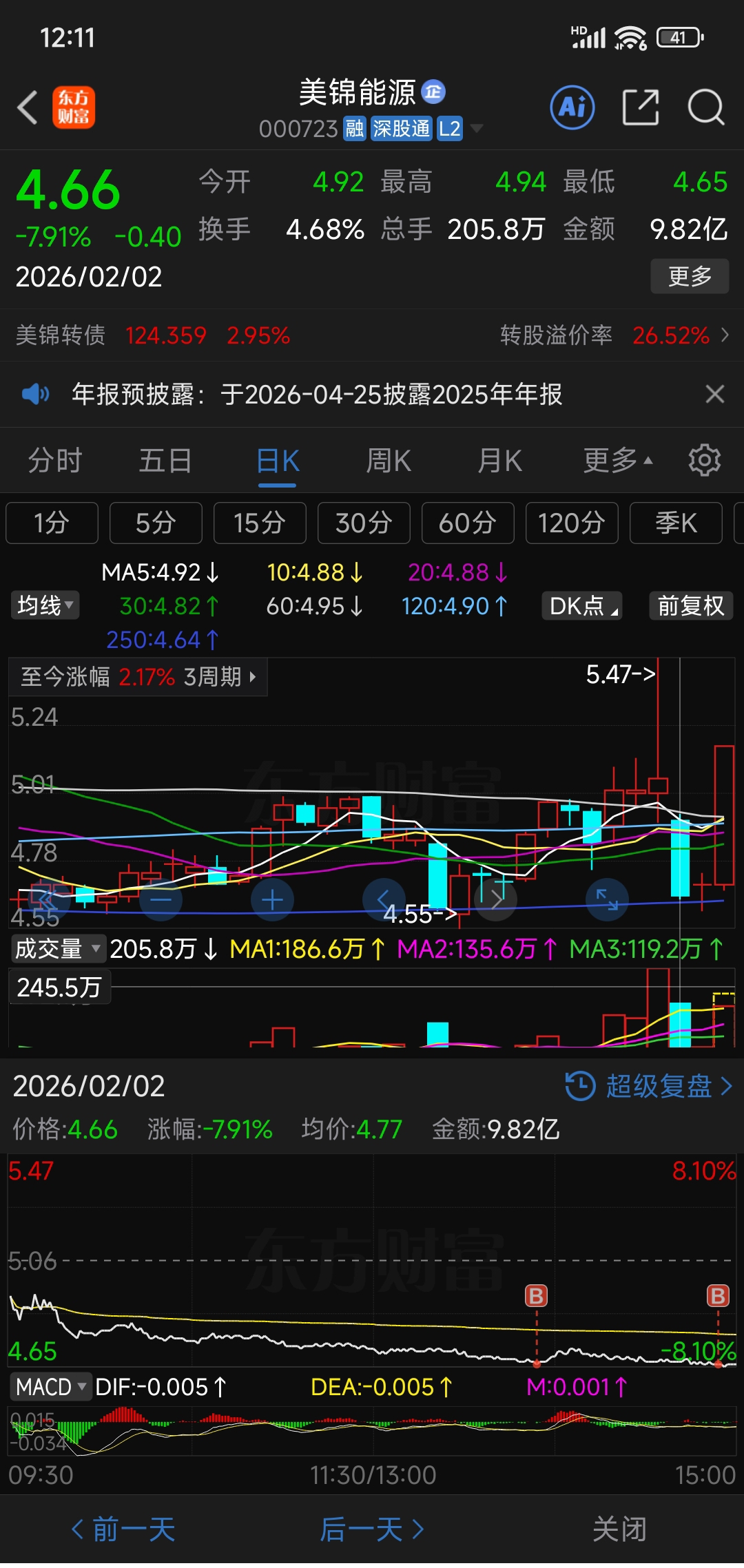Image resolution: width=744 pixels, height=1568 pixels.
Task: Tap the 更多 quote details button
Action: pyautogui.click(x=690, y=276)
